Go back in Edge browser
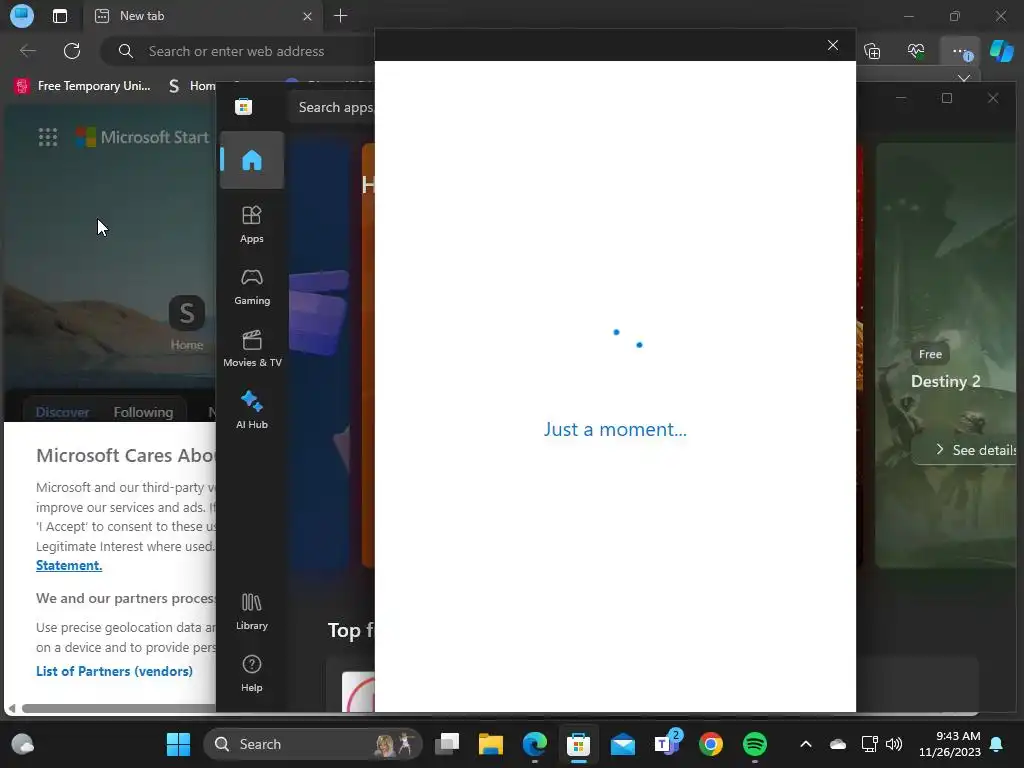This screenshot has width=1024, height=768. [27, 51]
